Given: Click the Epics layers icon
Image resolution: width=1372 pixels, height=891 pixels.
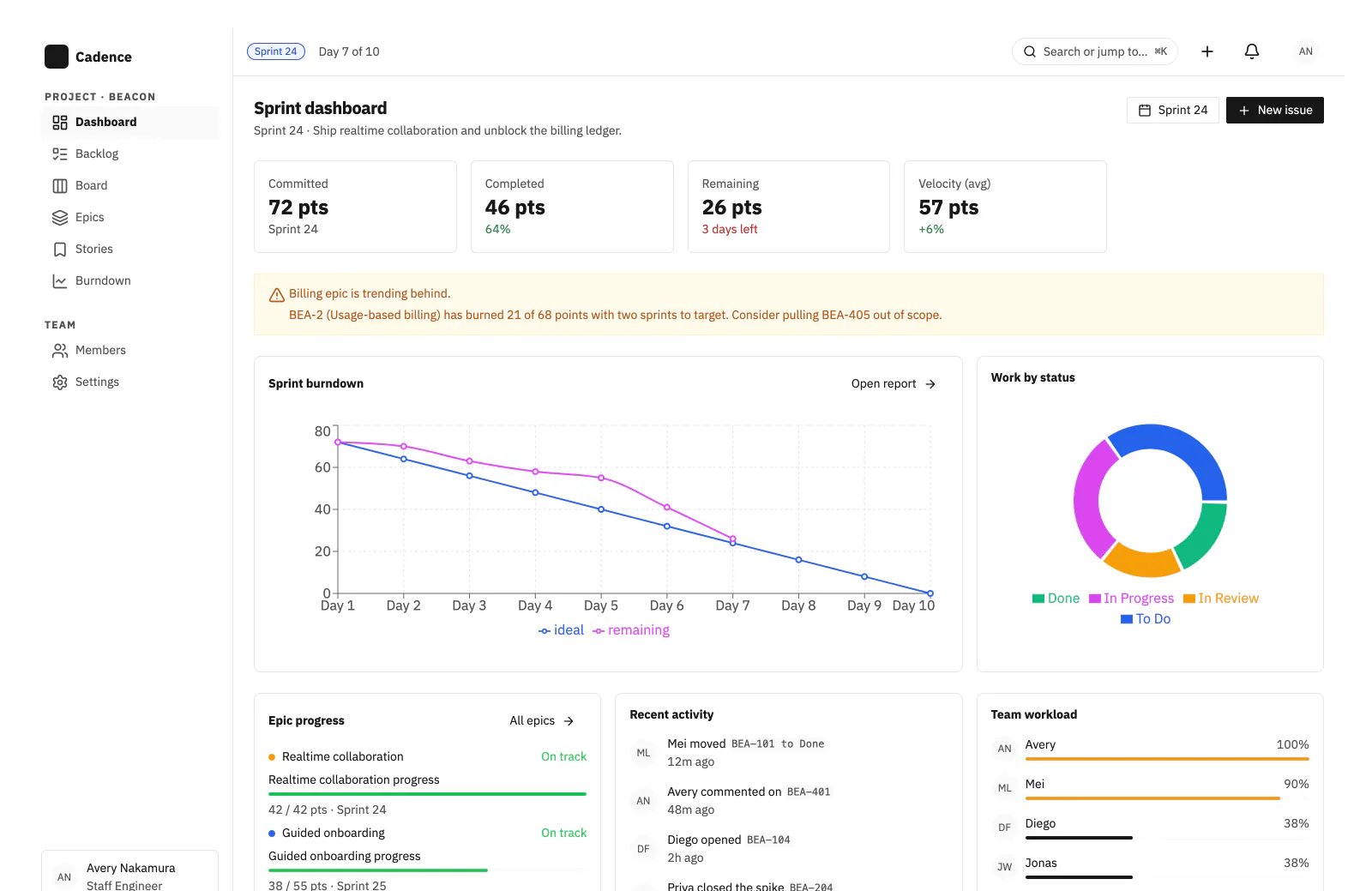Looking at the screenshot, I should tap(60, 217).
